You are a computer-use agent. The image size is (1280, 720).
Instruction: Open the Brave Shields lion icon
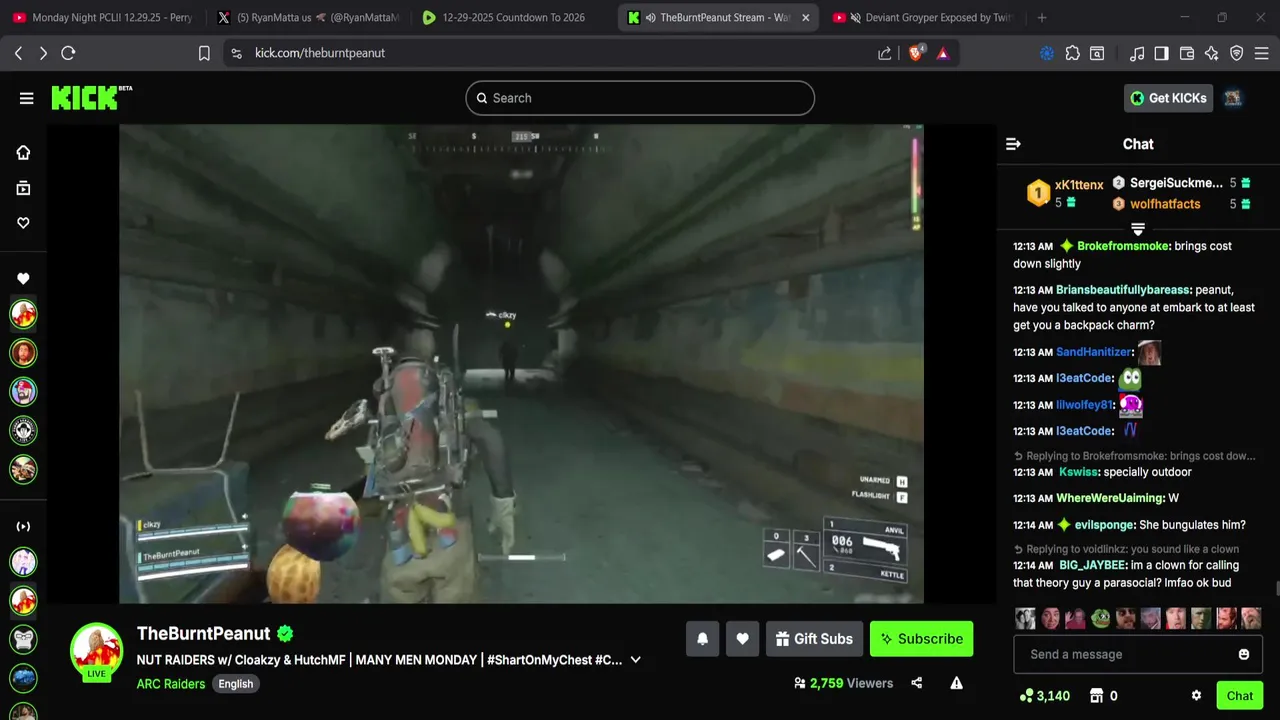(x=916, y=53)
